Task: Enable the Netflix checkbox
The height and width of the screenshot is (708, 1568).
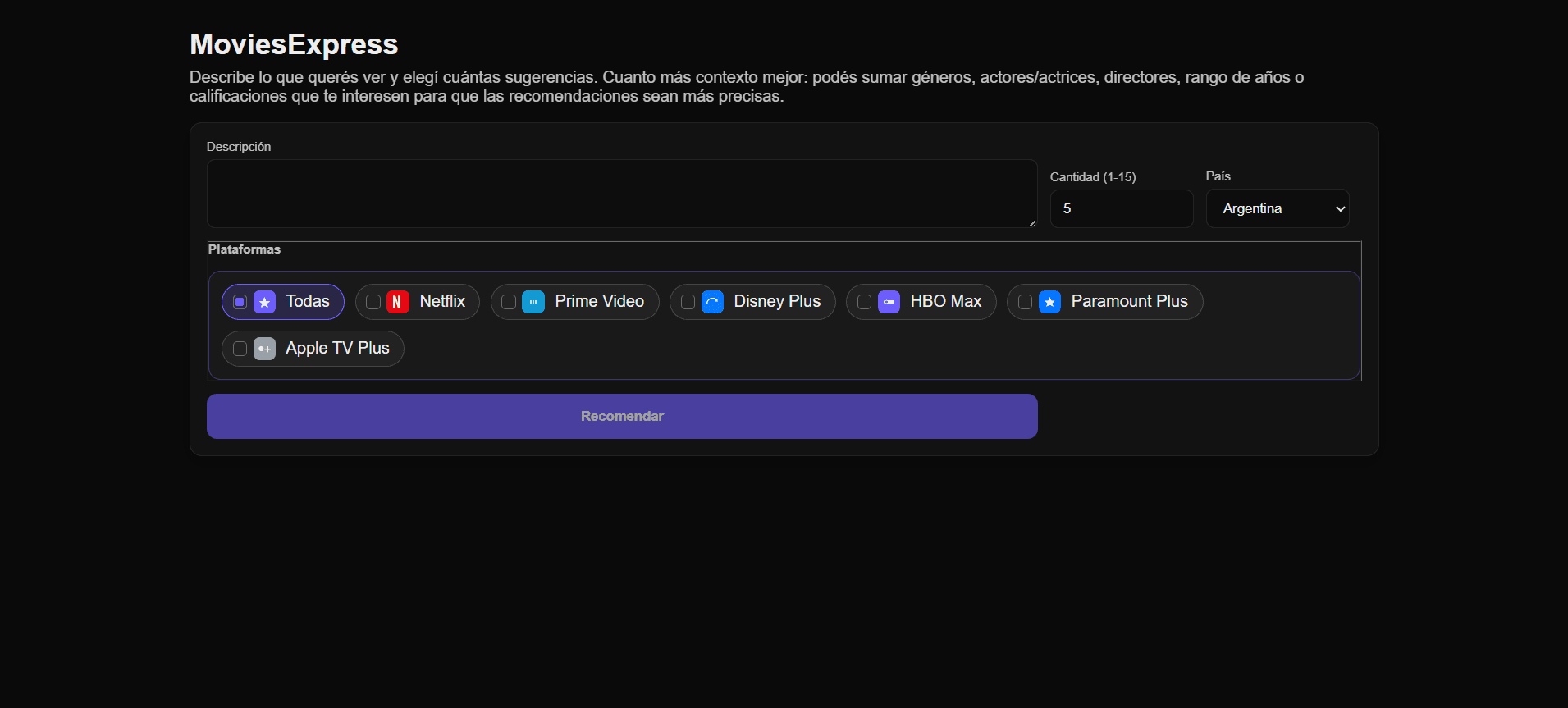Action: point(373,302)
